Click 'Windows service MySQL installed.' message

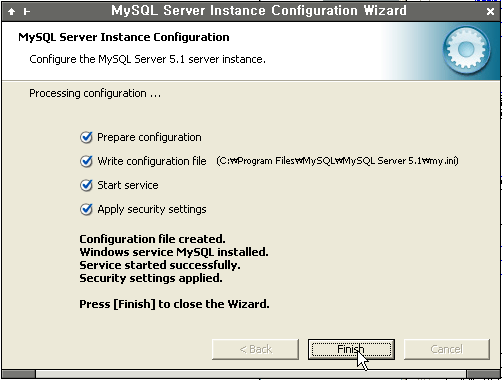[x=174, y=252]
